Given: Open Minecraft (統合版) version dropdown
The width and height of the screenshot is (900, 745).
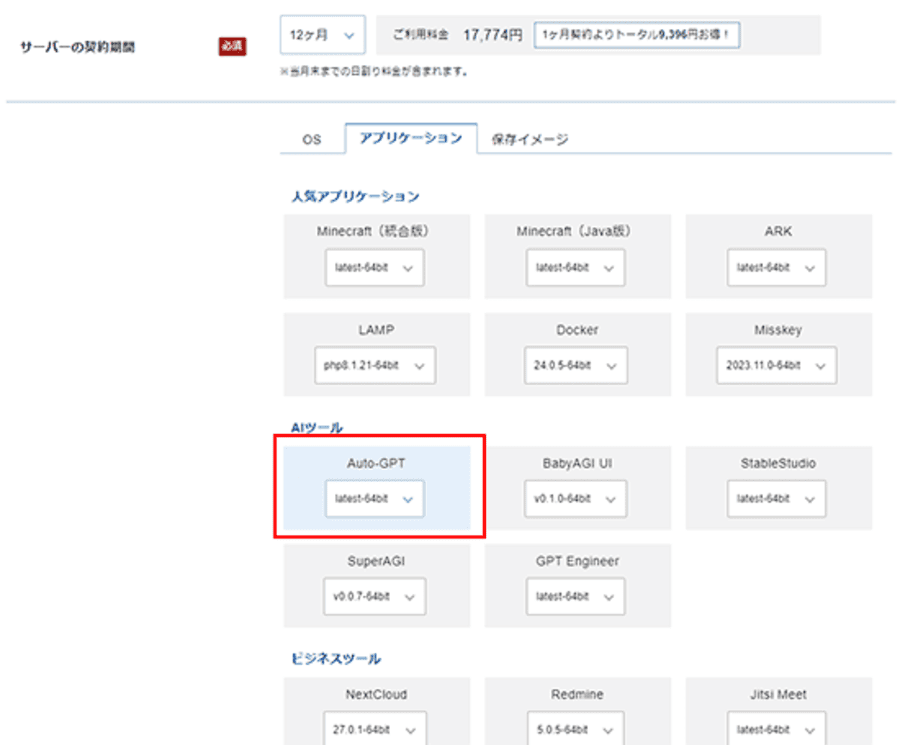Looking at the screenshot, I should click(x=375, y=267).
